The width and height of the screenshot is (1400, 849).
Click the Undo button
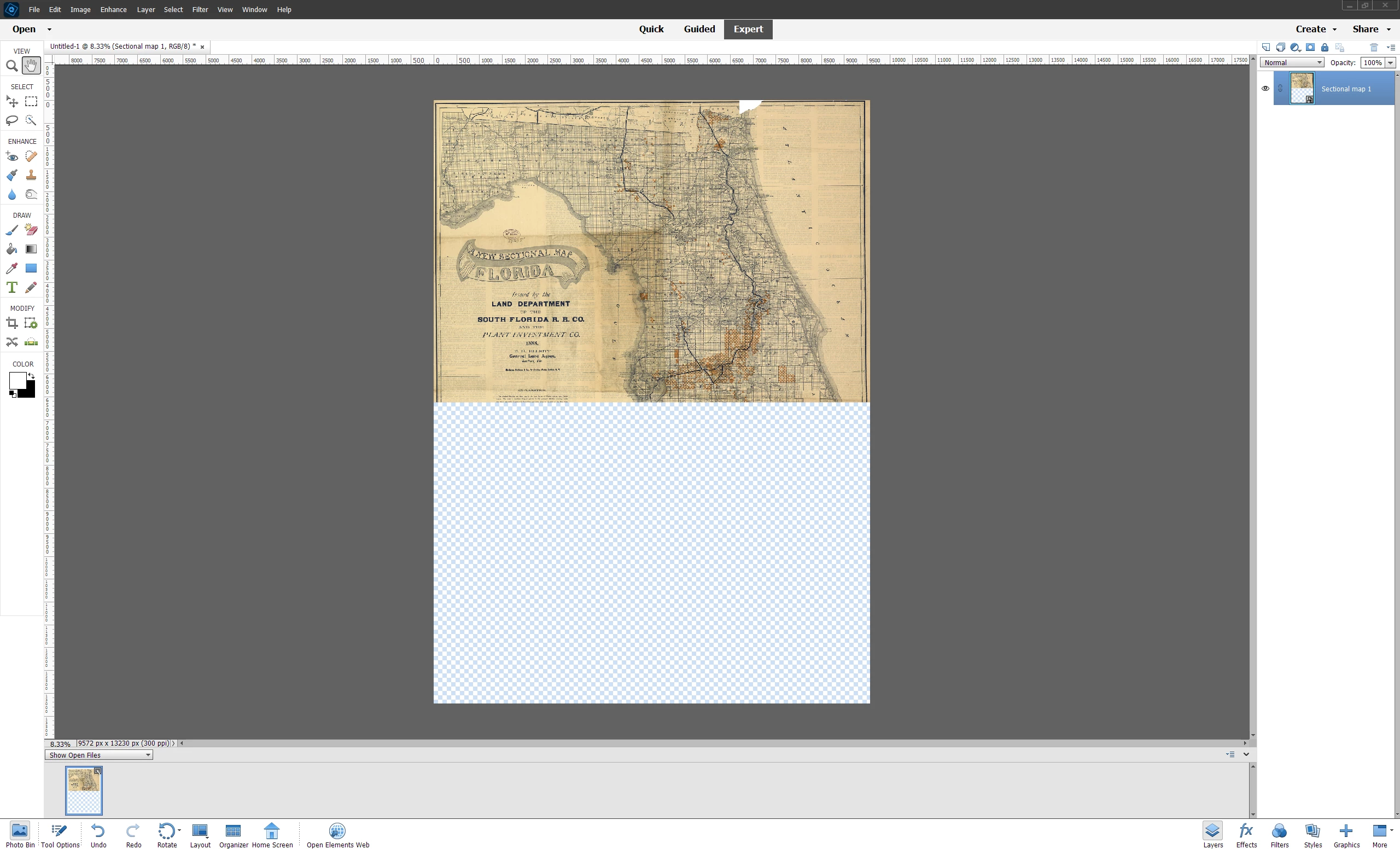point(98,835)
